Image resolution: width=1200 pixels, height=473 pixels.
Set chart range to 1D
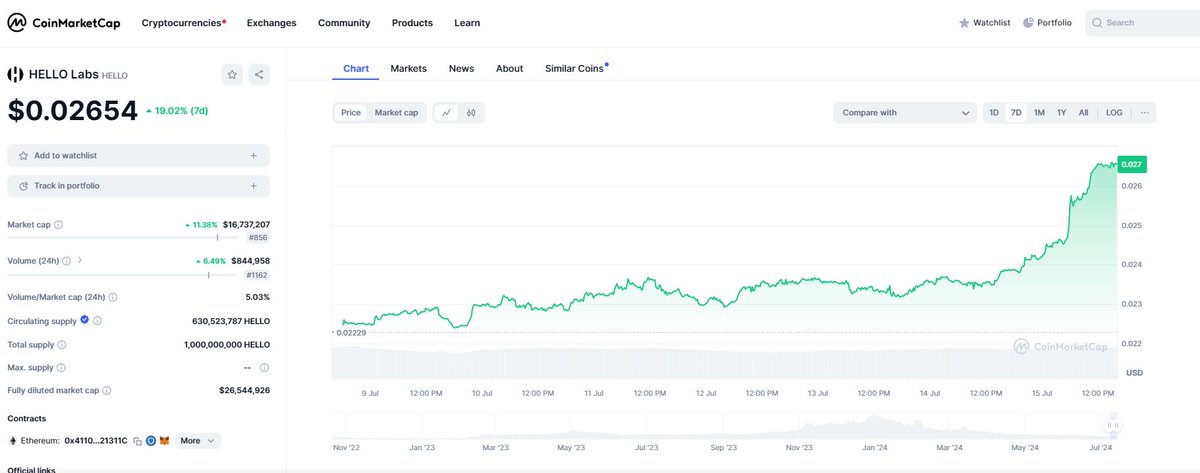click(x=994, y=113)
